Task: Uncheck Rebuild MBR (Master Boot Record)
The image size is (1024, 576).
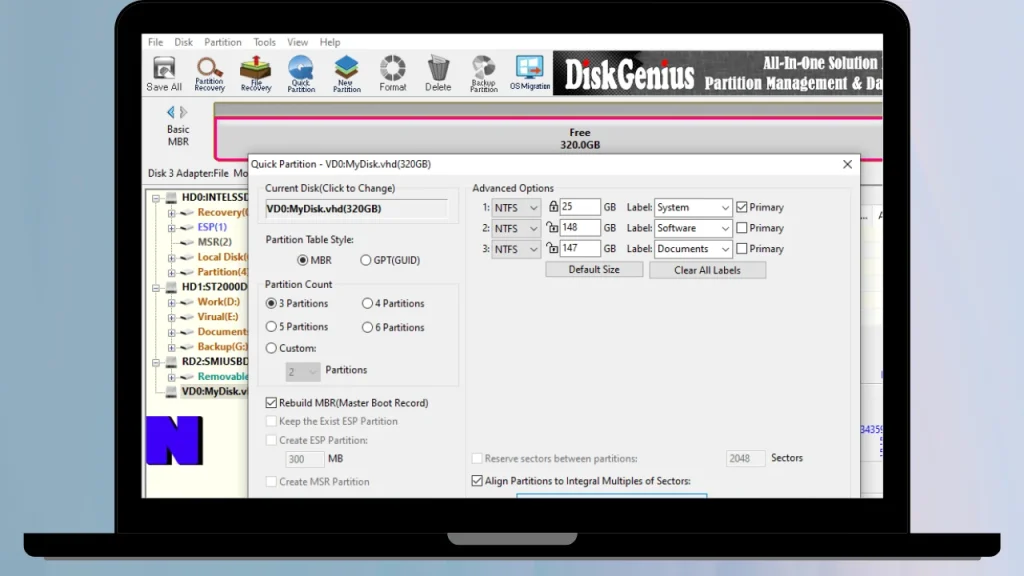Action: pos(271,403)
